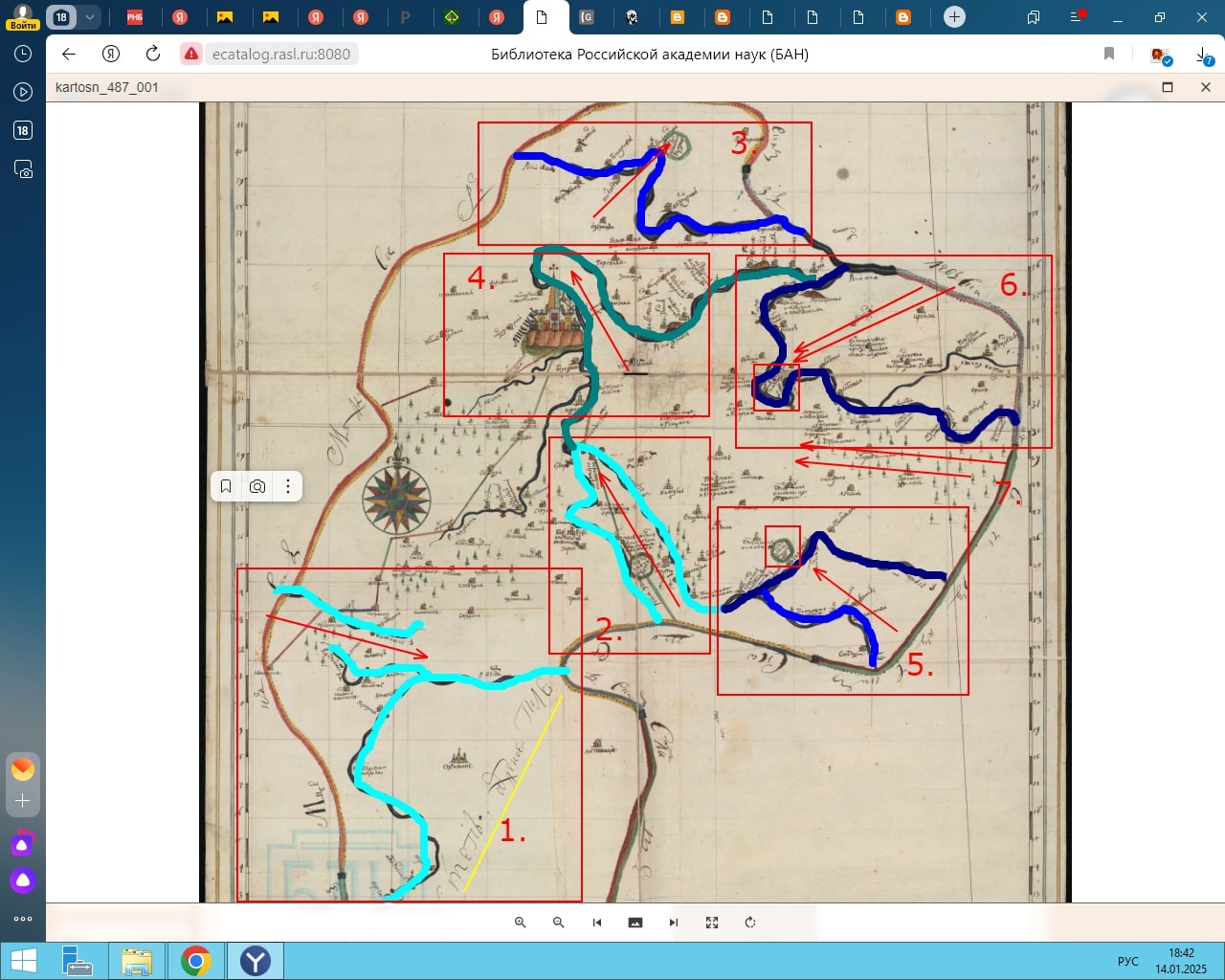
Task: Click Yandex Browser taskbar icon
Action: (x=256, y=961)
